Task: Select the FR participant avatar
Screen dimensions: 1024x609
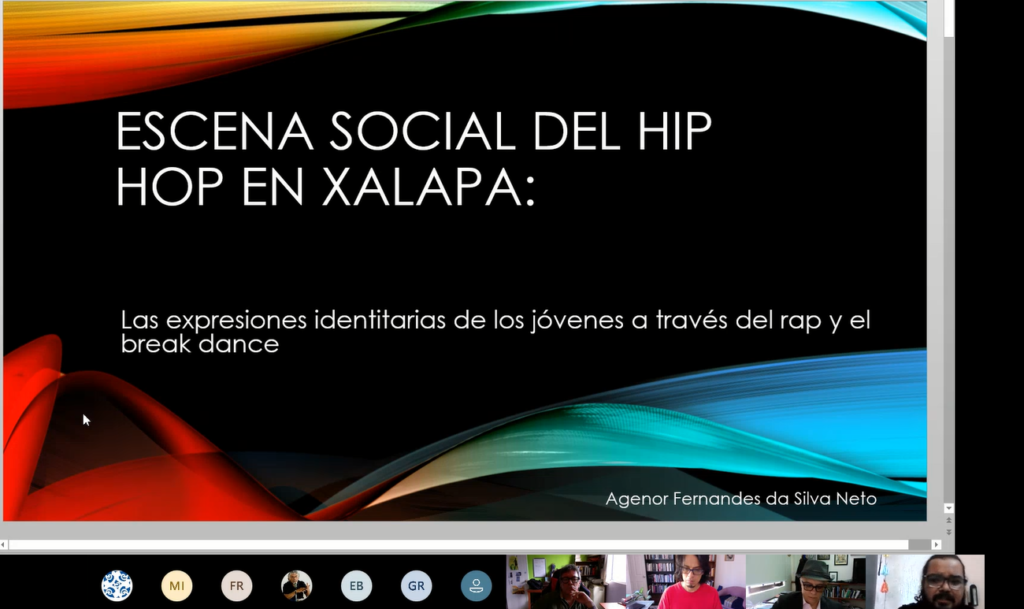Action: pyautogui.click(x=237, y=585)
